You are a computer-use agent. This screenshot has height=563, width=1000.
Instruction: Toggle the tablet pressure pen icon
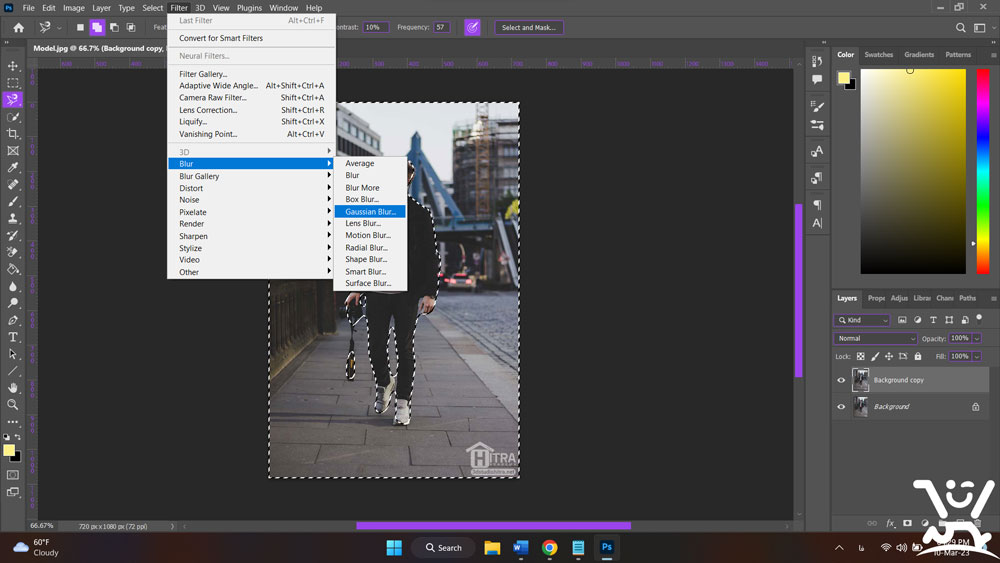pos(472,27)
